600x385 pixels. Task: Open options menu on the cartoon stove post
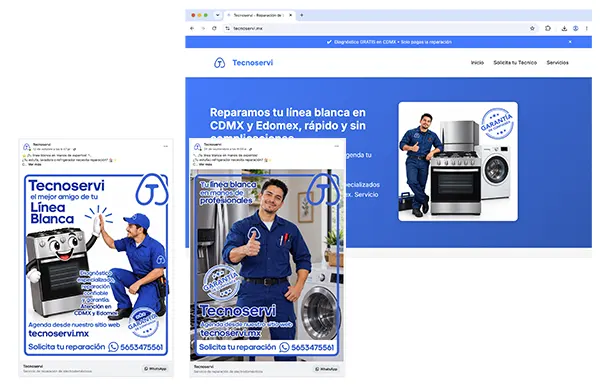[x=165, y=146]
